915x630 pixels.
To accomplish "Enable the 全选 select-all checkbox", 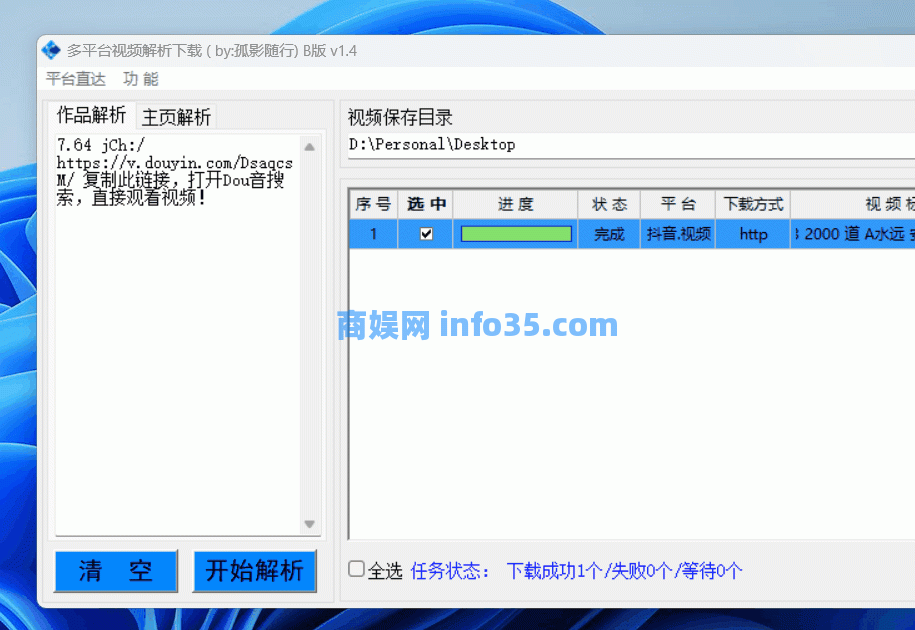I will 355,568.
